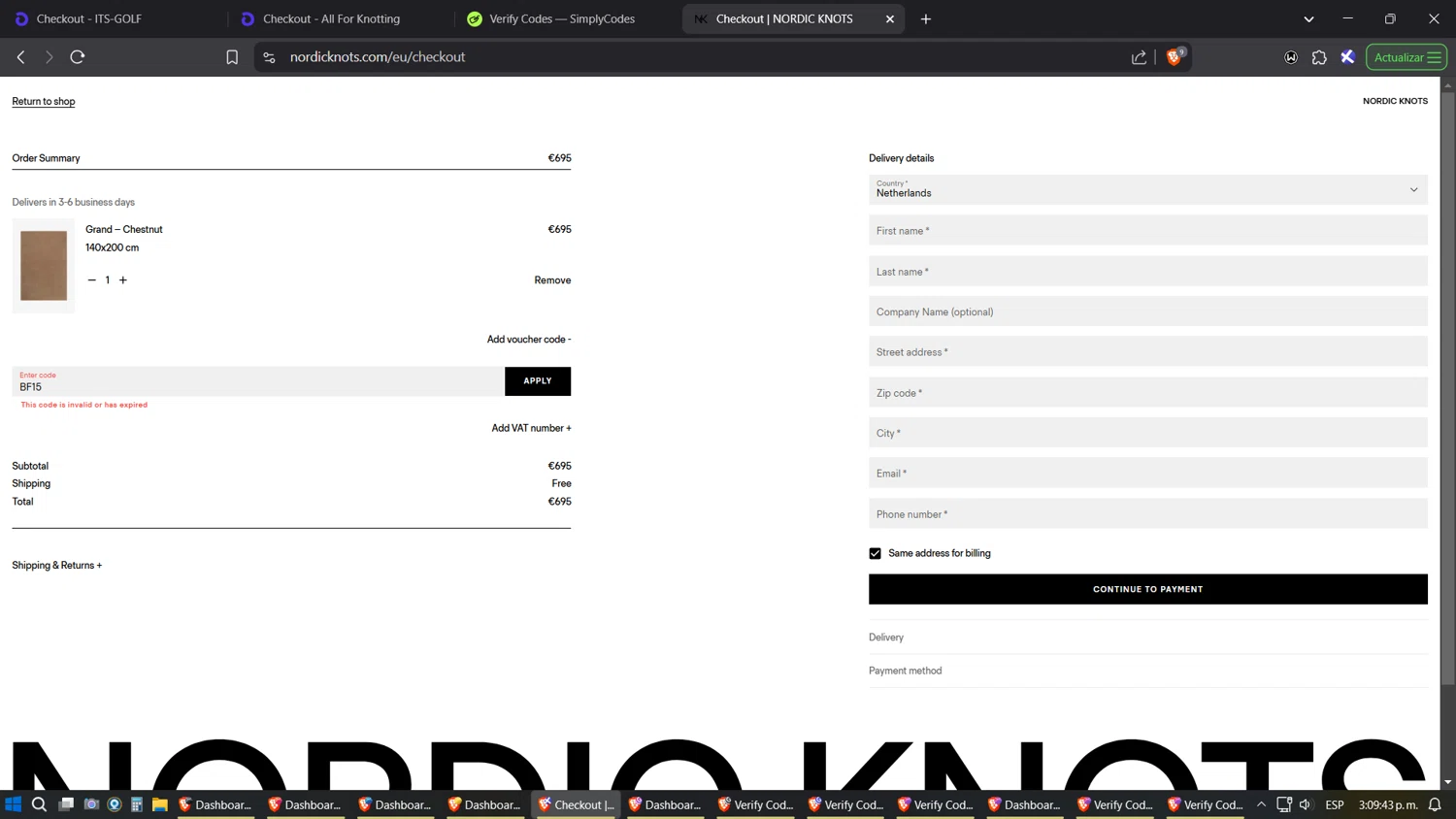Switch to Checkout window in taskbar
The height and width of the screenshot is (819, 1456).
tap(577, 804)
